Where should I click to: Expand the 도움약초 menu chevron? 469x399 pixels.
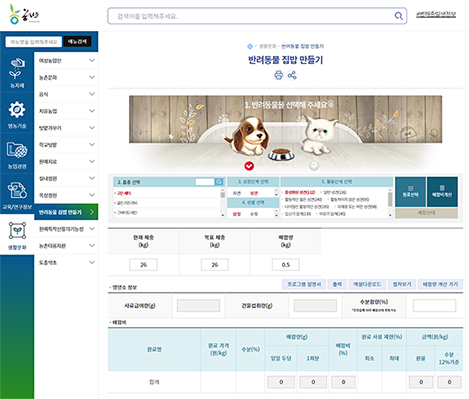[x=92, y=262]
